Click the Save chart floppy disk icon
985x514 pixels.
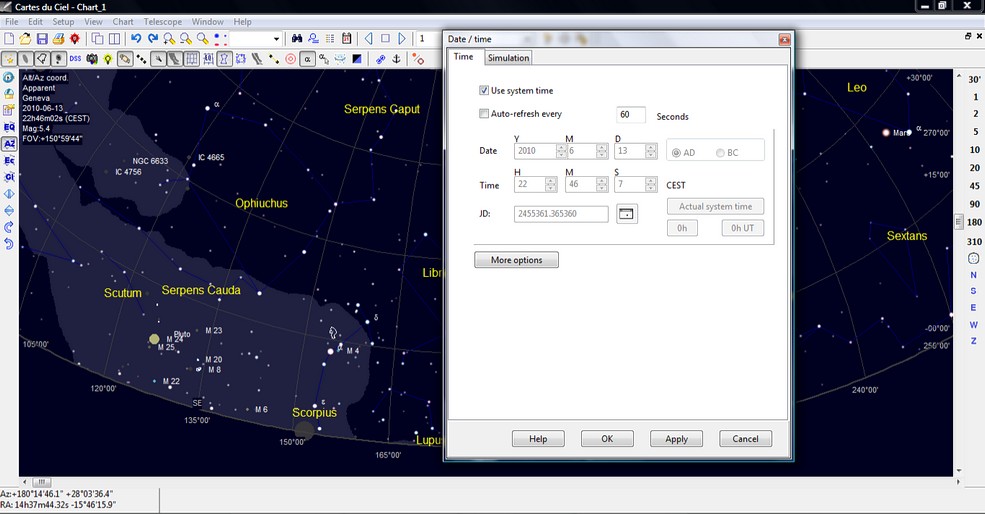[x=42, y=39]
